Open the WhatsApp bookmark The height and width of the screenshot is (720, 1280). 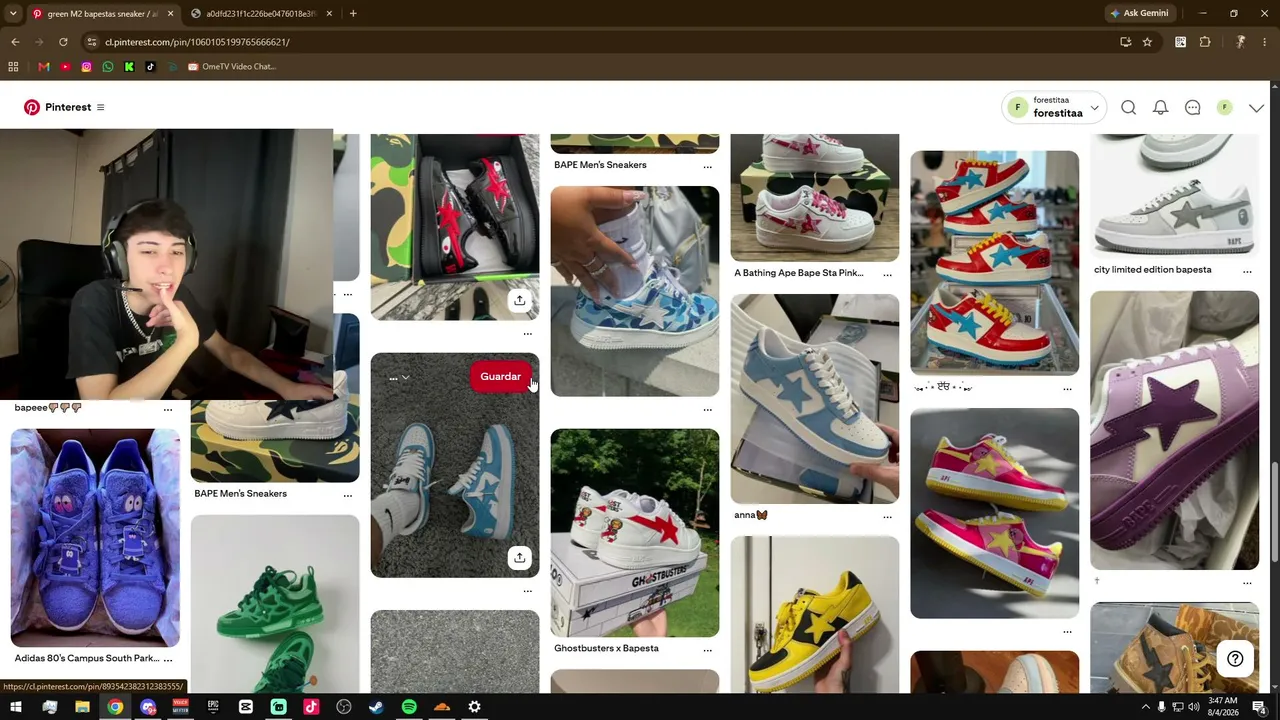(x=108, y=67)
